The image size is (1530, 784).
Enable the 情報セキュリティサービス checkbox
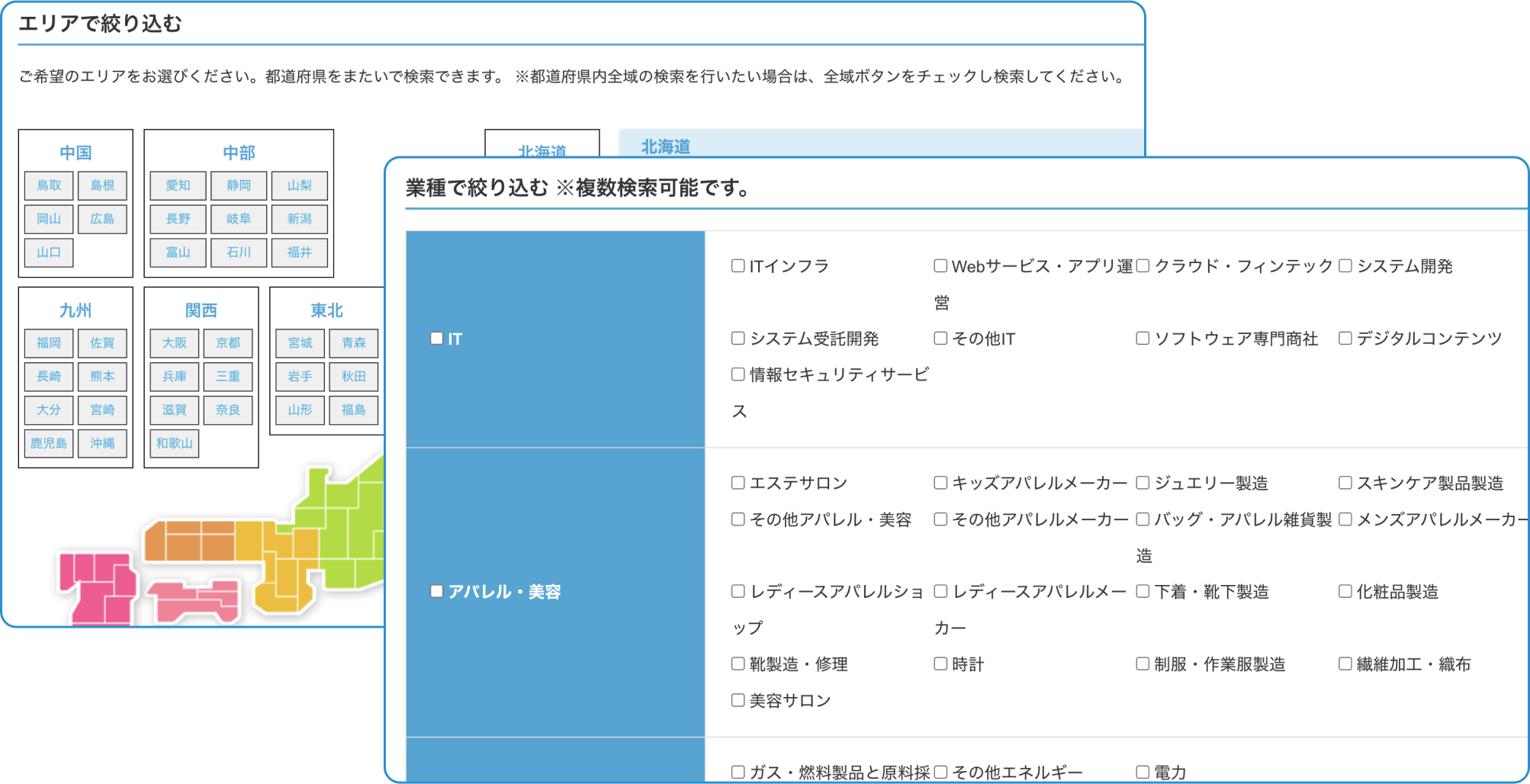tap(738, 374)
